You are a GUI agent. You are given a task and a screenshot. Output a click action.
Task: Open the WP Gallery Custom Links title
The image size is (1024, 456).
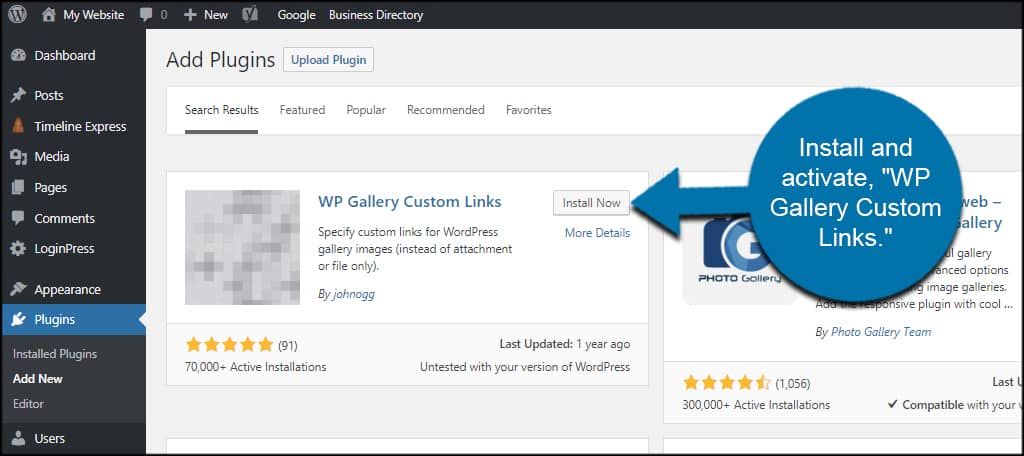[410, 201]
